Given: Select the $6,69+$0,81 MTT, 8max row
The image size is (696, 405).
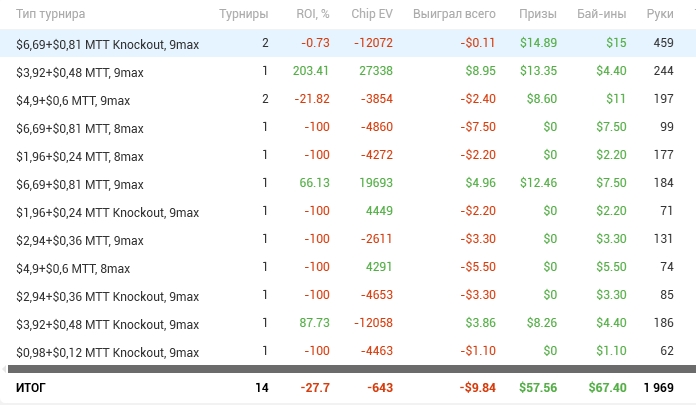Looking at the screenshot, I should (81, 127).
